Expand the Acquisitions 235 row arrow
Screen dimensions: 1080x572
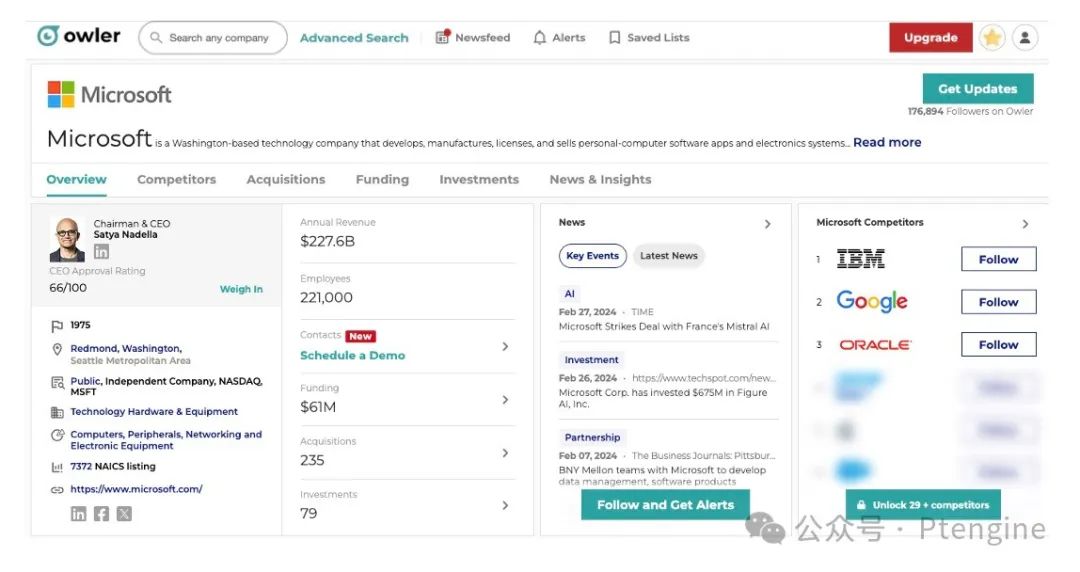[505, 453]
